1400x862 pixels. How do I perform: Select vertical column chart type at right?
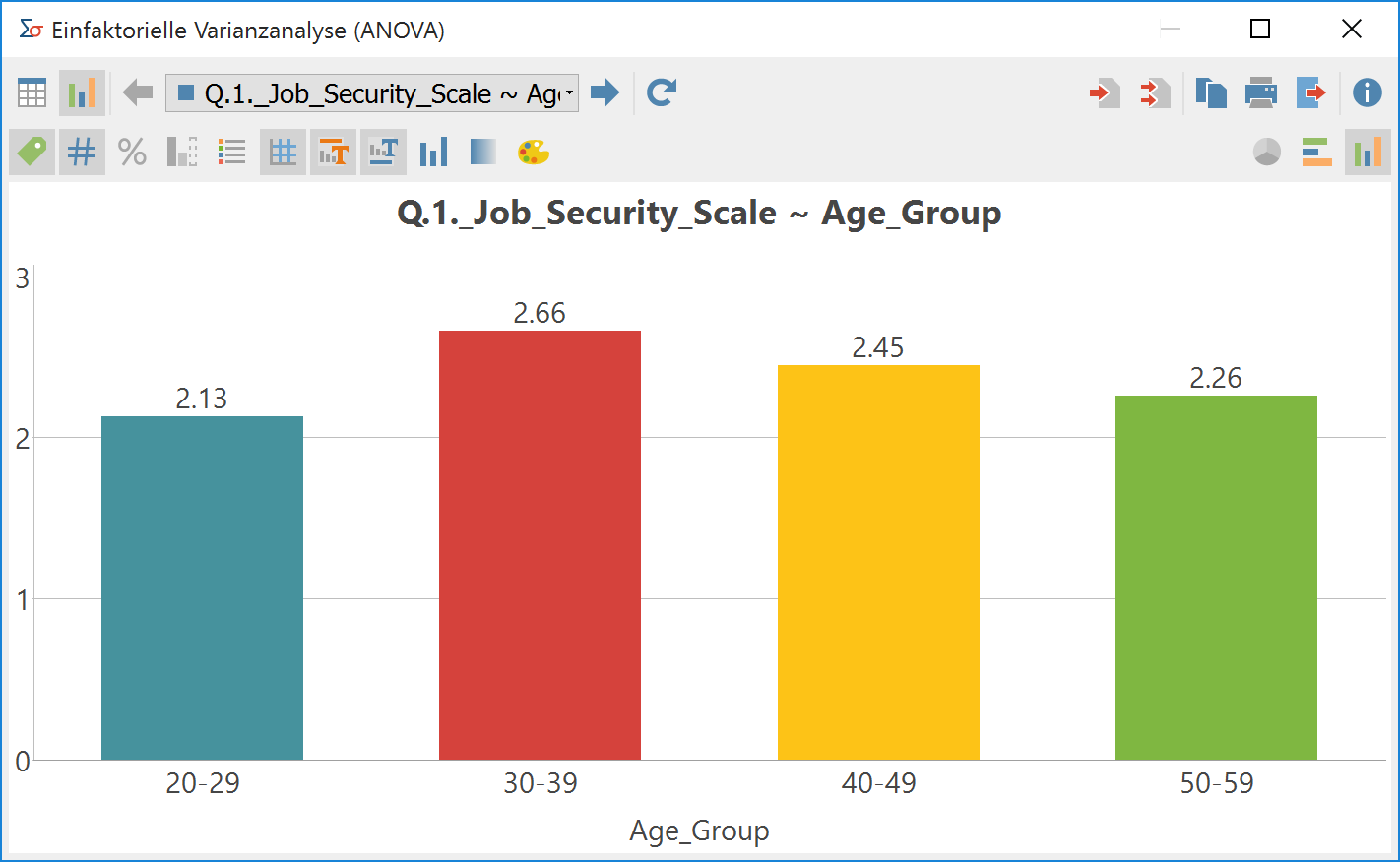pyautogui.click(x=1367, y=153)
